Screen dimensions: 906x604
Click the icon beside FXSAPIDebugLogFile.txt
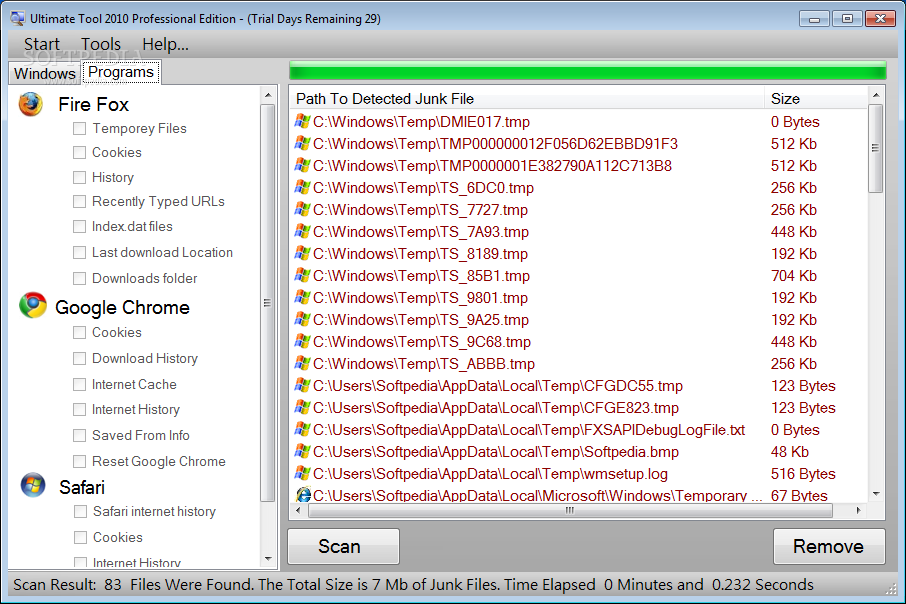(303, 429)
